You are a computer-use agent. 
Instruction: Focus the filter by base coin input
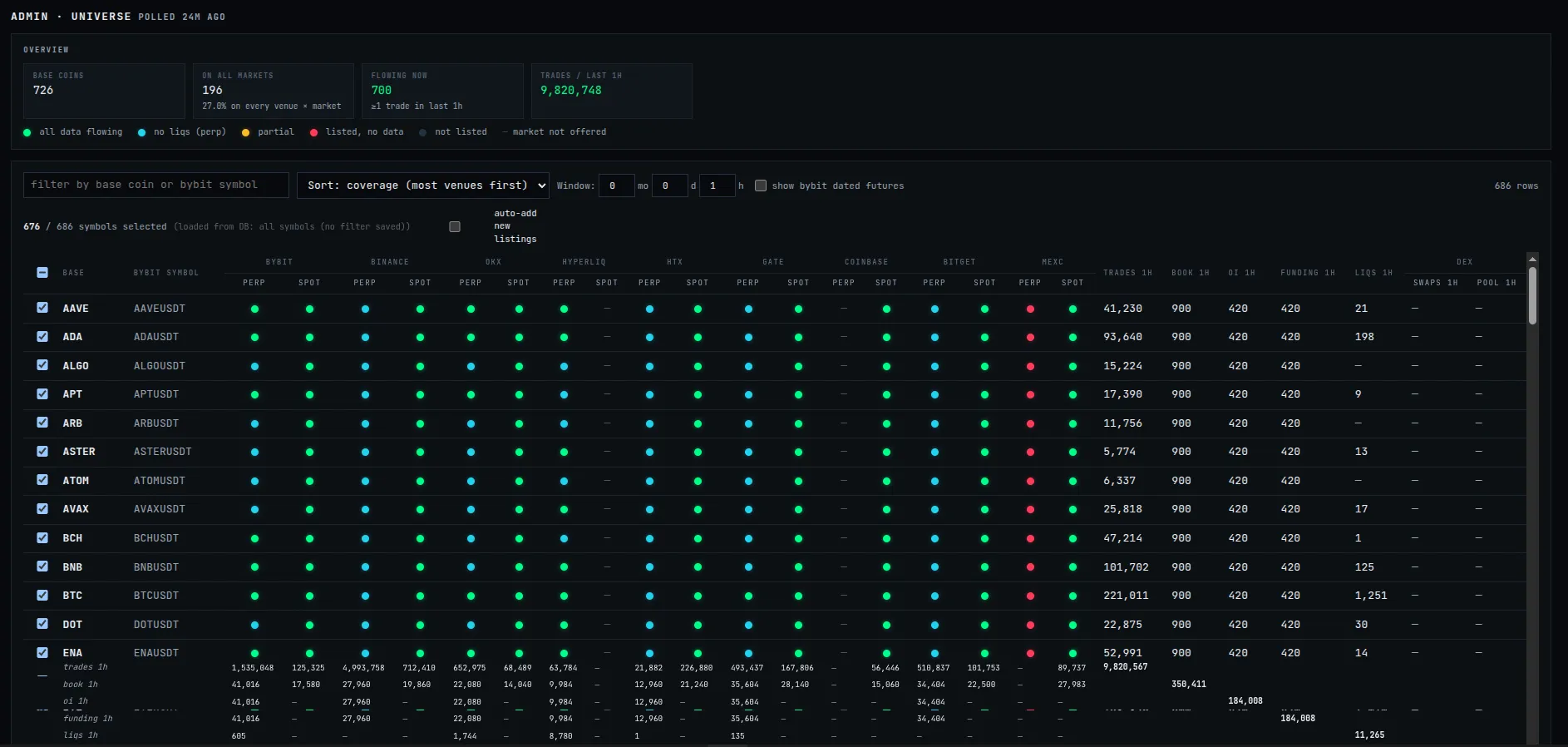156,185
